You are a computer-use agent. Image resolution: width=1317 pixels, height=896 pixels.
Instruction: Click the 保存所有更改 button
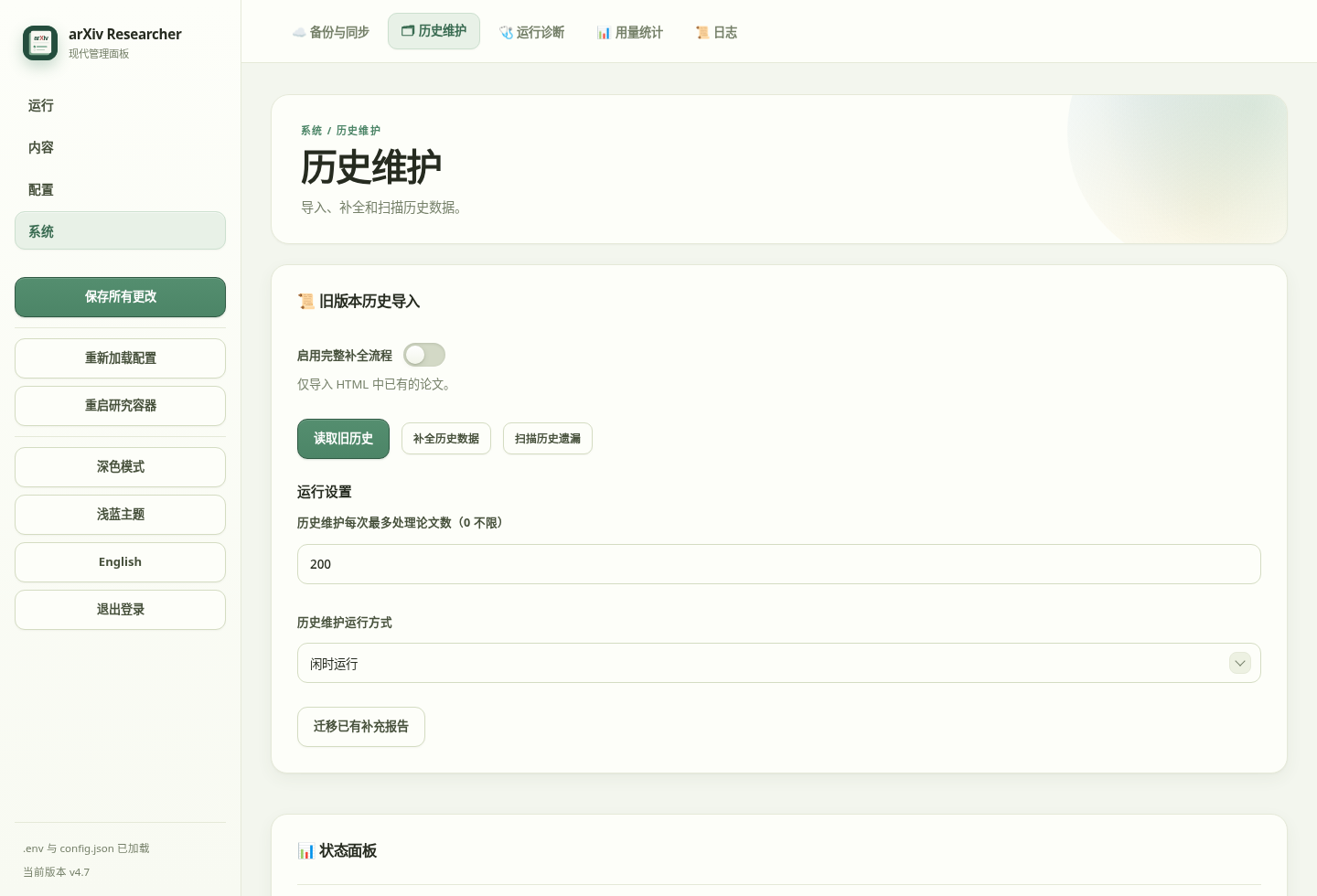pos(120,297)
